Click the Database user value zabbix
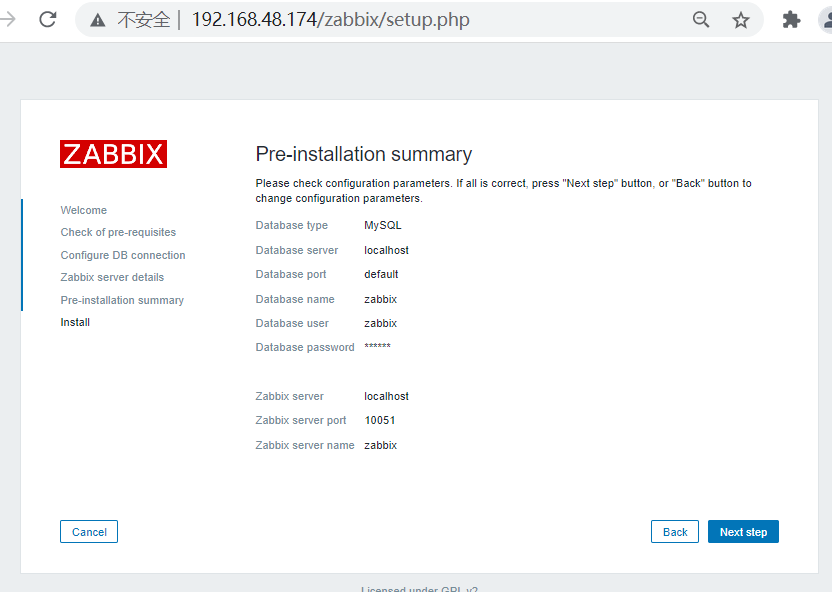The height and width of the screenshot is (592, 832). [380, 323]
